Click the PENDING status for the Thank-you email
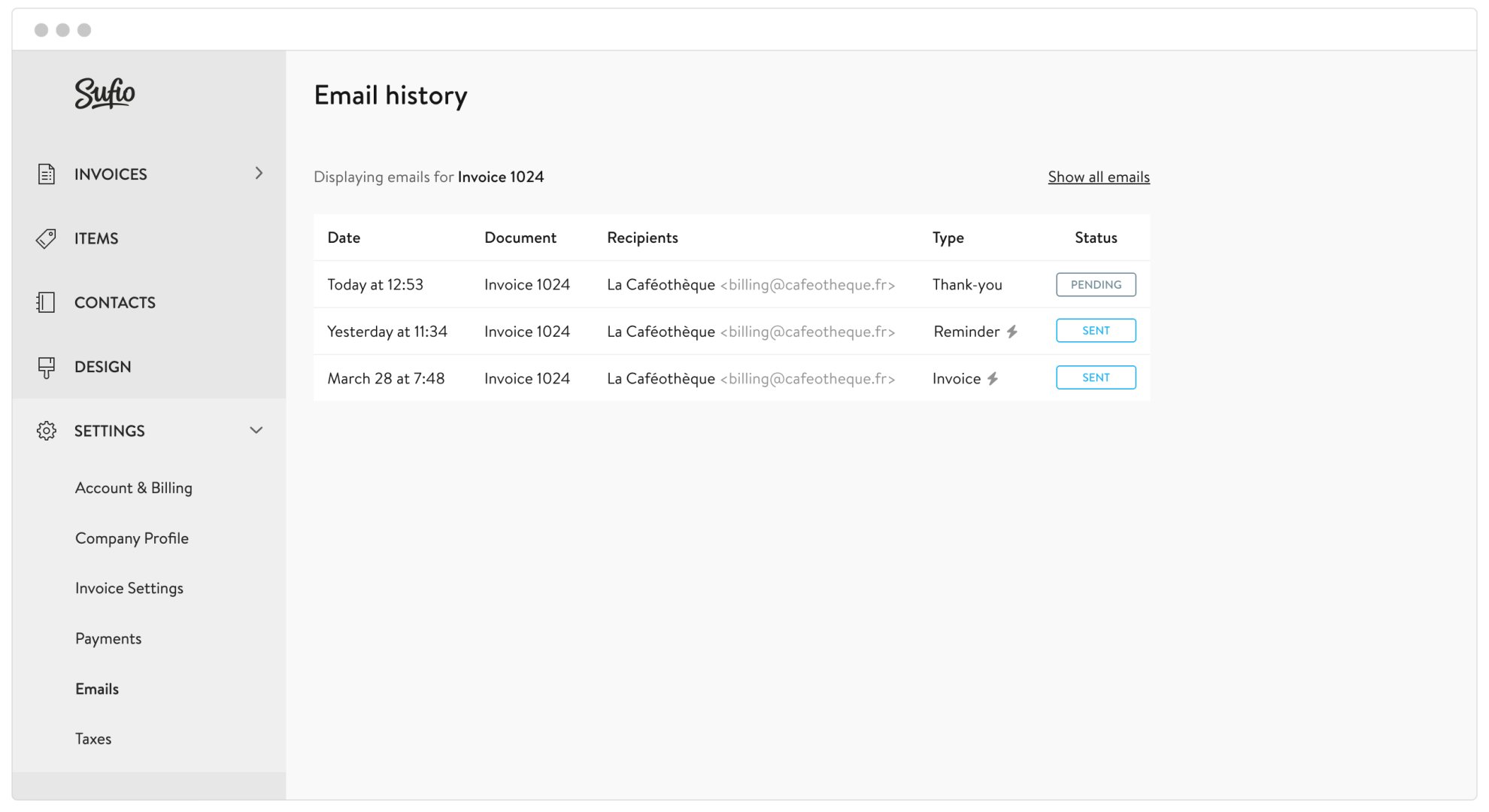1489x812 pixels. tap(1096, 284)
